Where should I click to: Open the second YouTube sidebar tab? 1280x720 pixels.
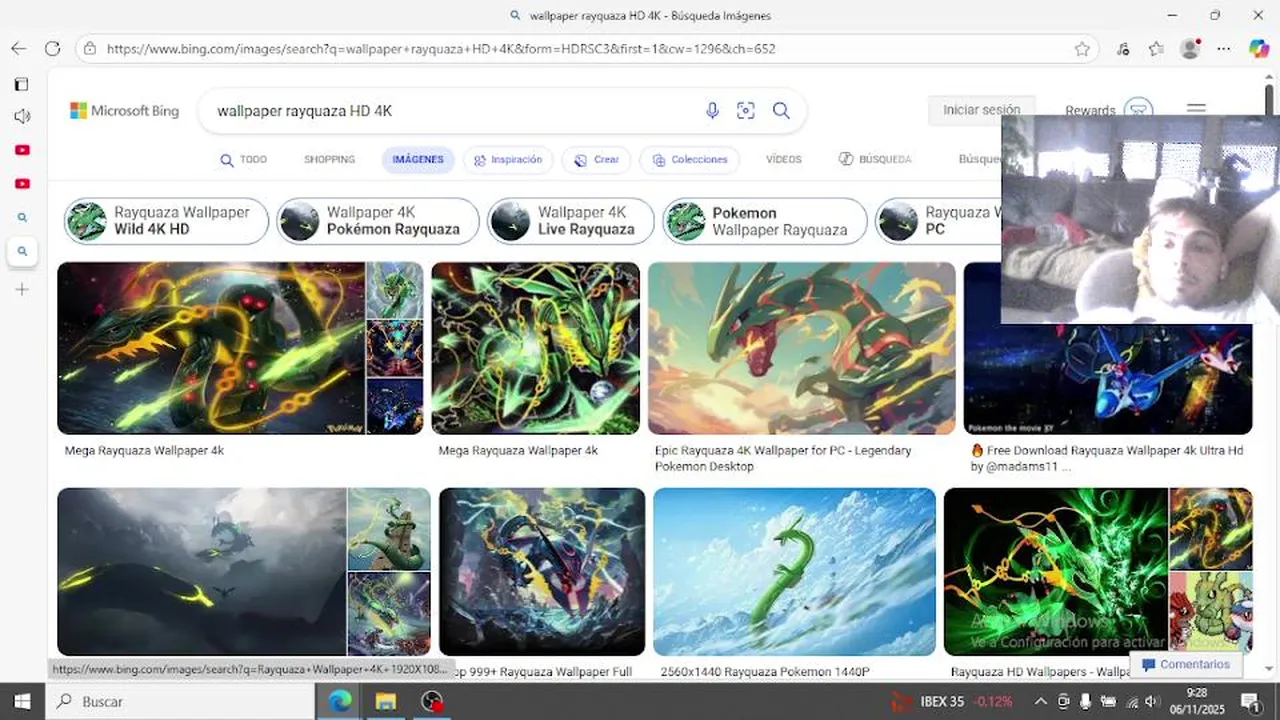[22, 184]
